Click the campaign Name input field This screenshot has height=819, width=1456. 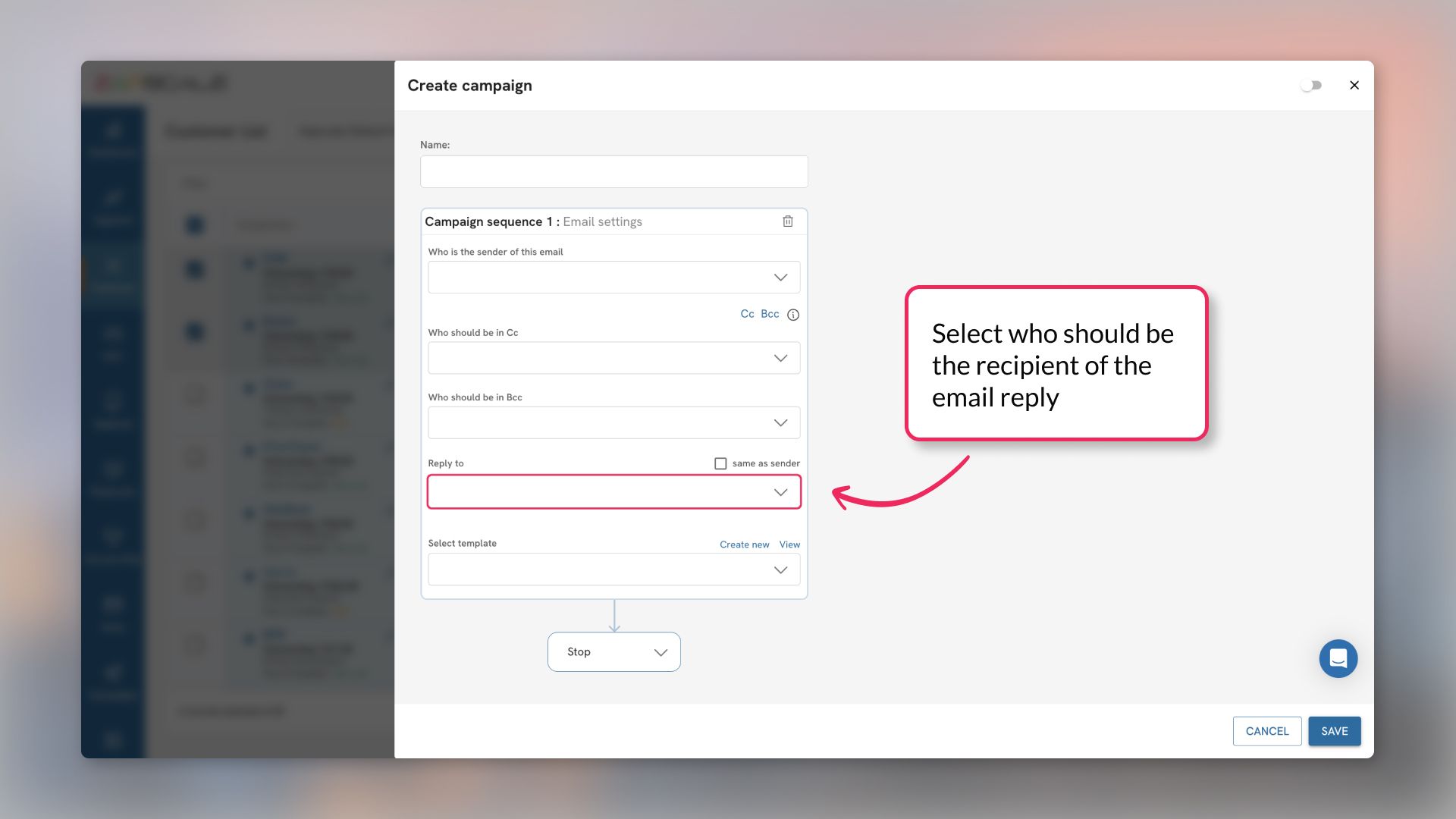[x=614, y=171]
